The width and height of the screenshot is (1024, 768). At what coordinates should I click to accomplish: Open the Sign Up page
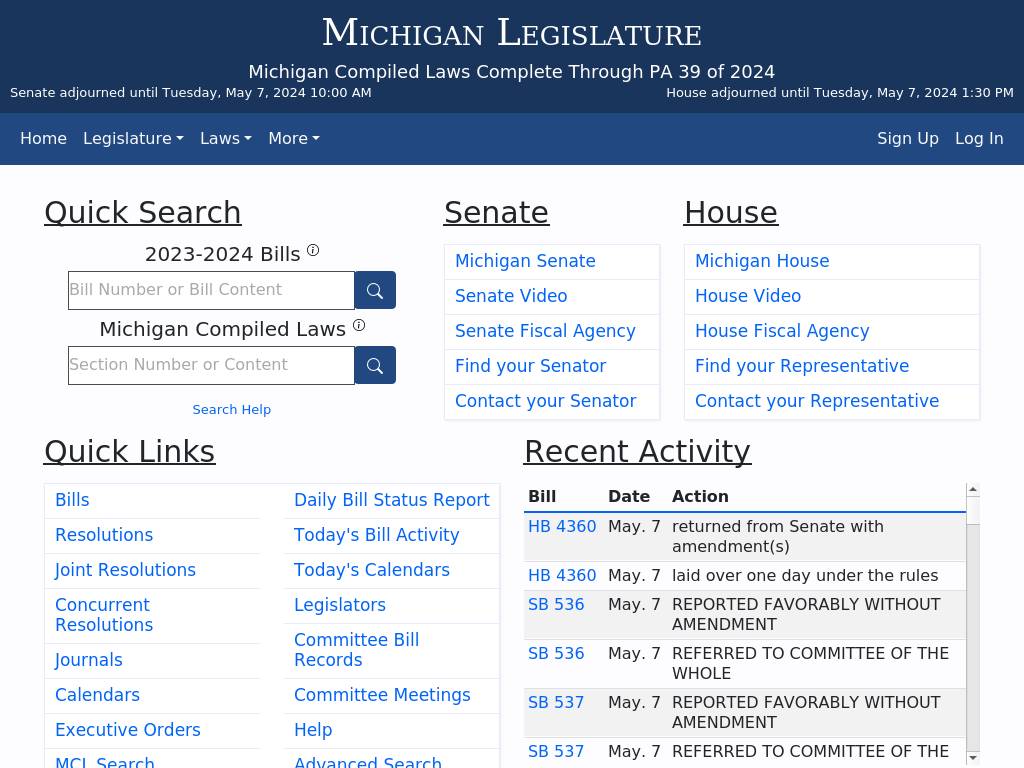907,139
